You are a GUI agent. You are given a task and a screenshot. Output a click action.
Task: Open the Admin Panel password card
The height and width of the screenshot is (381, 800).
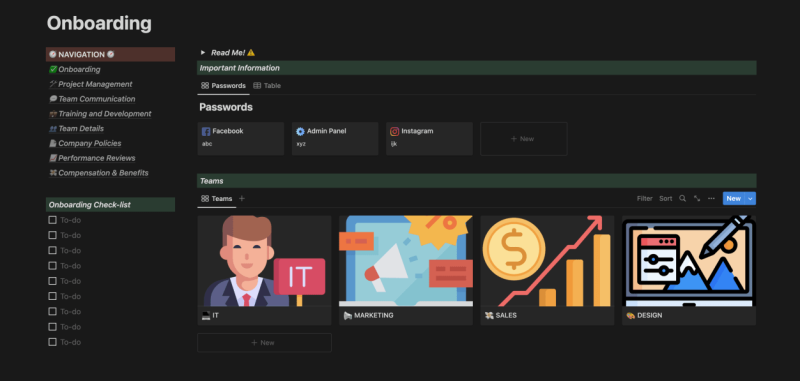pyautogui.click(x=335, y=139)
